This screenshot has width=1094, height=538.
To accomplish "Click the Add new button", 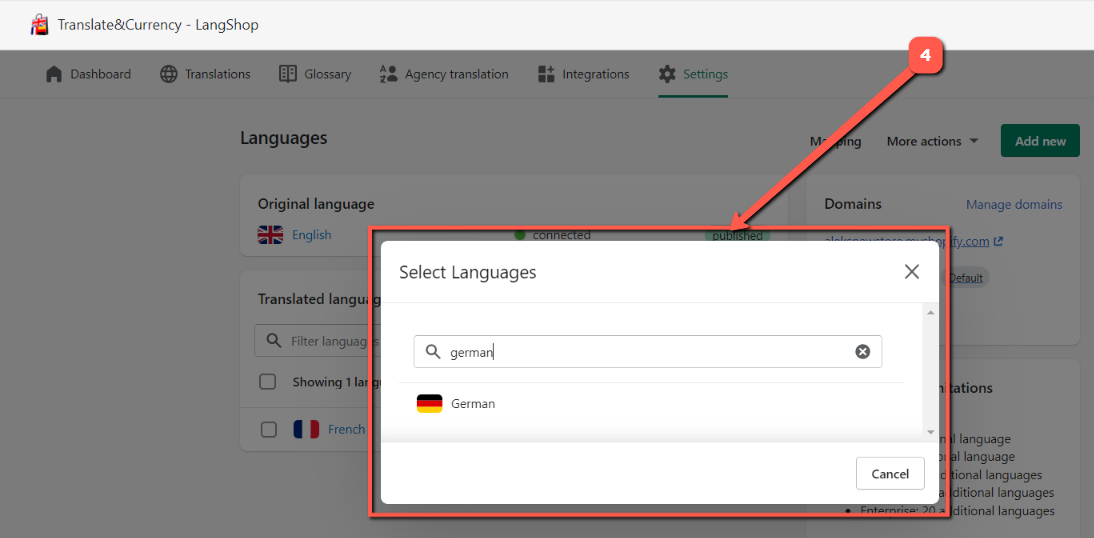I will (x=1040, y=141).
